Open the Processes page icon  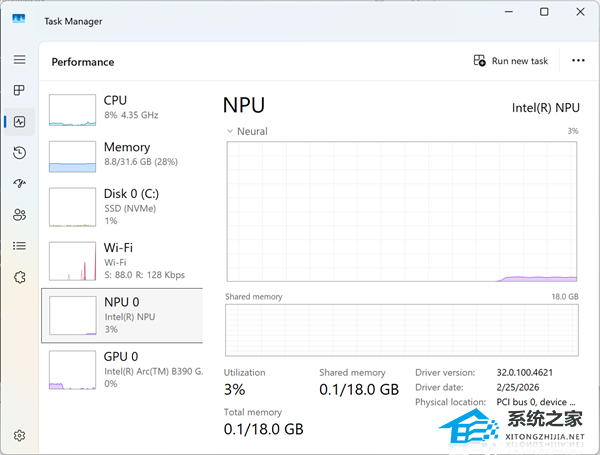(x=19, y=90)
